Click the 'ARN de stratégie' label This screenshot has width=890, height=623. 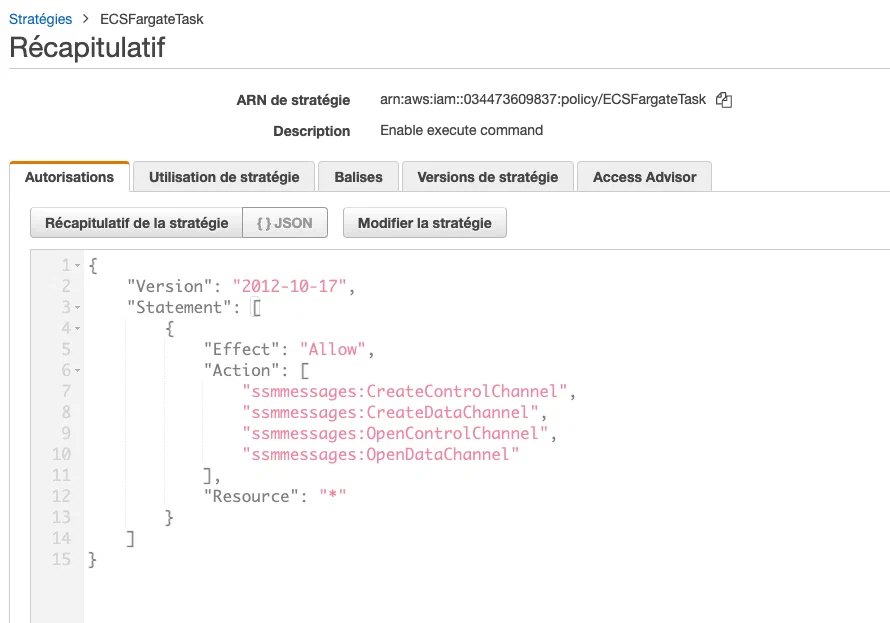pyautogui.click(x=293, y=100)
